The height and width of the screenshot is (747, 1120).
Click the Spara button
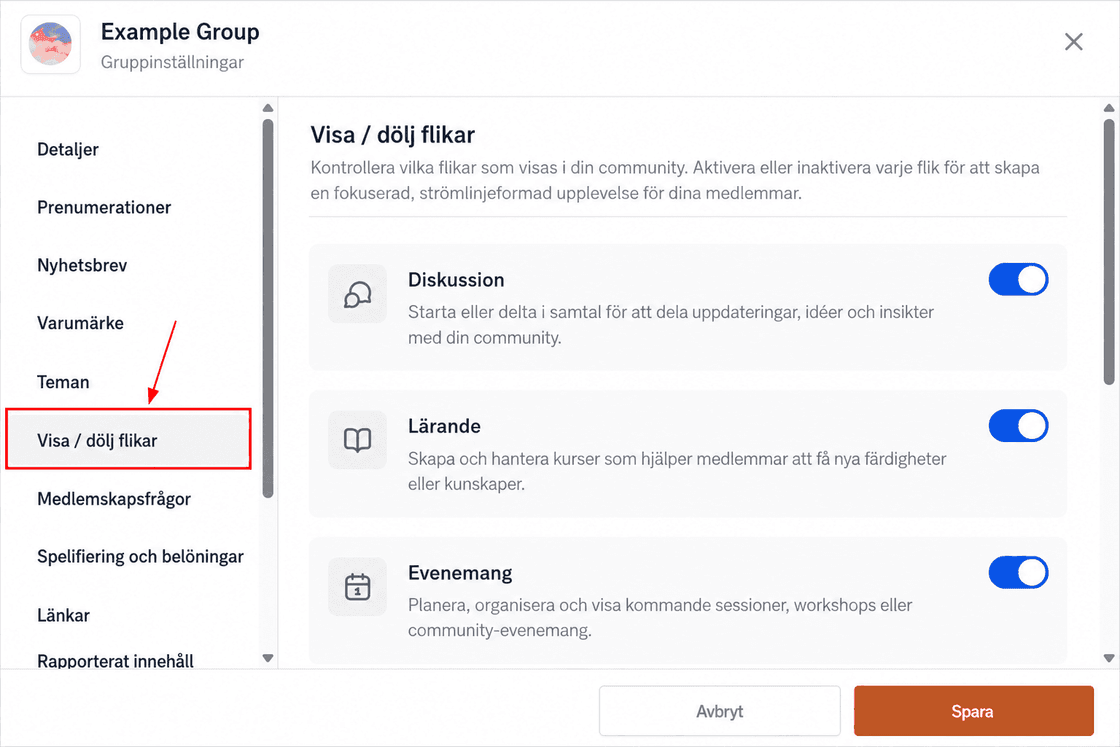click(x=974, y=711)
